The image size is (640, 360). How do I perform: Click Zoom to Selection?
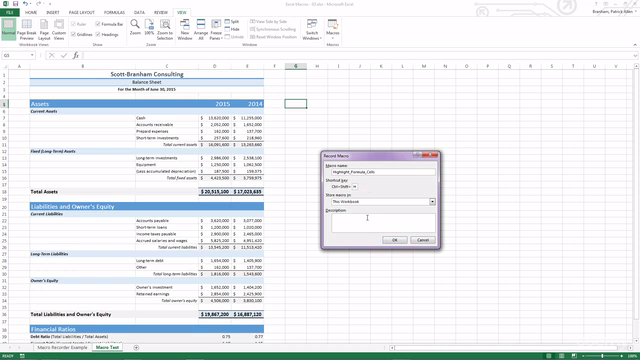[x=165, y=29]
